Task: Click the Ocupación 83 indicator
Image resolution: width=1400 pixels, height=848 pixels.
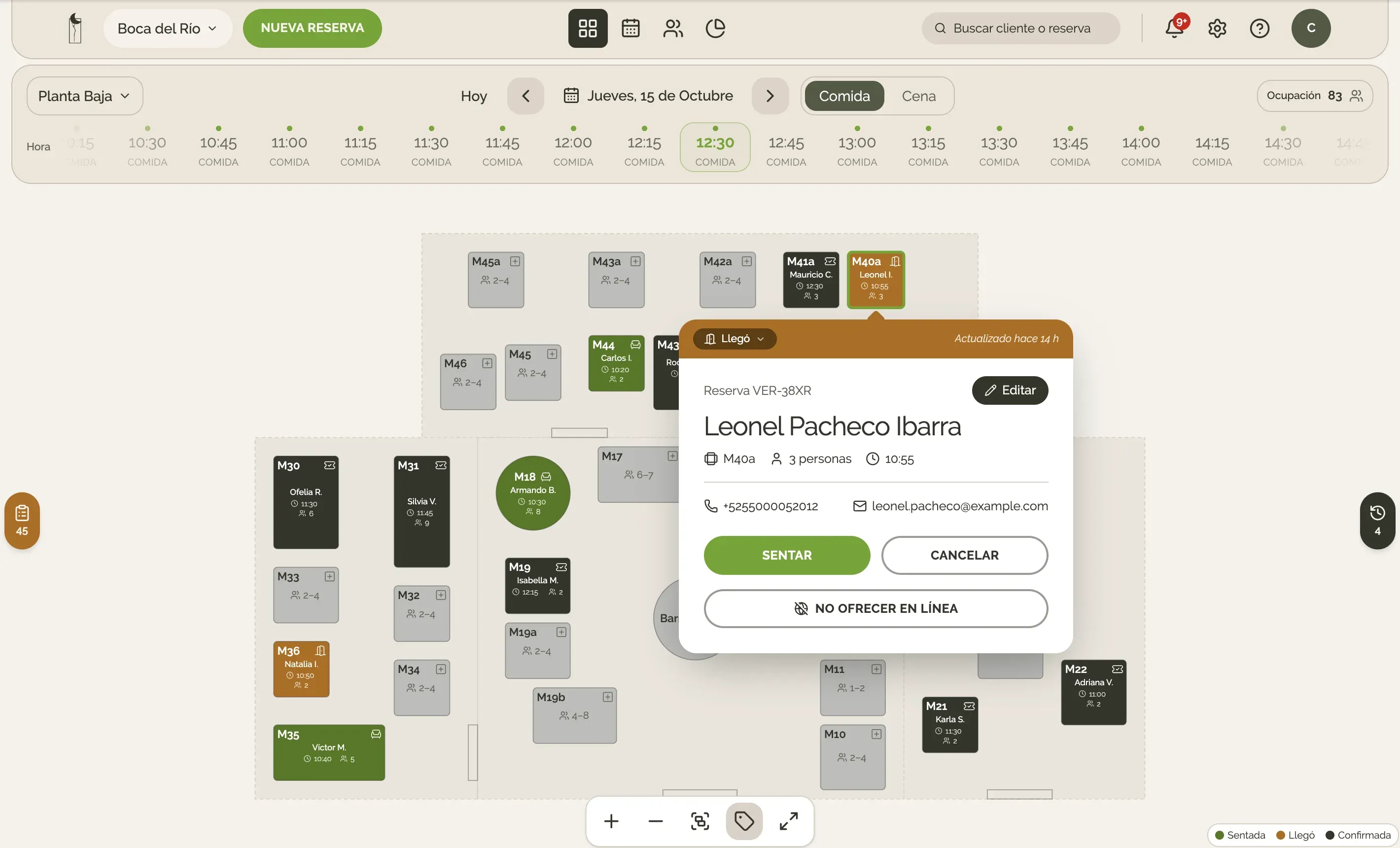Action: [1314, 96]
